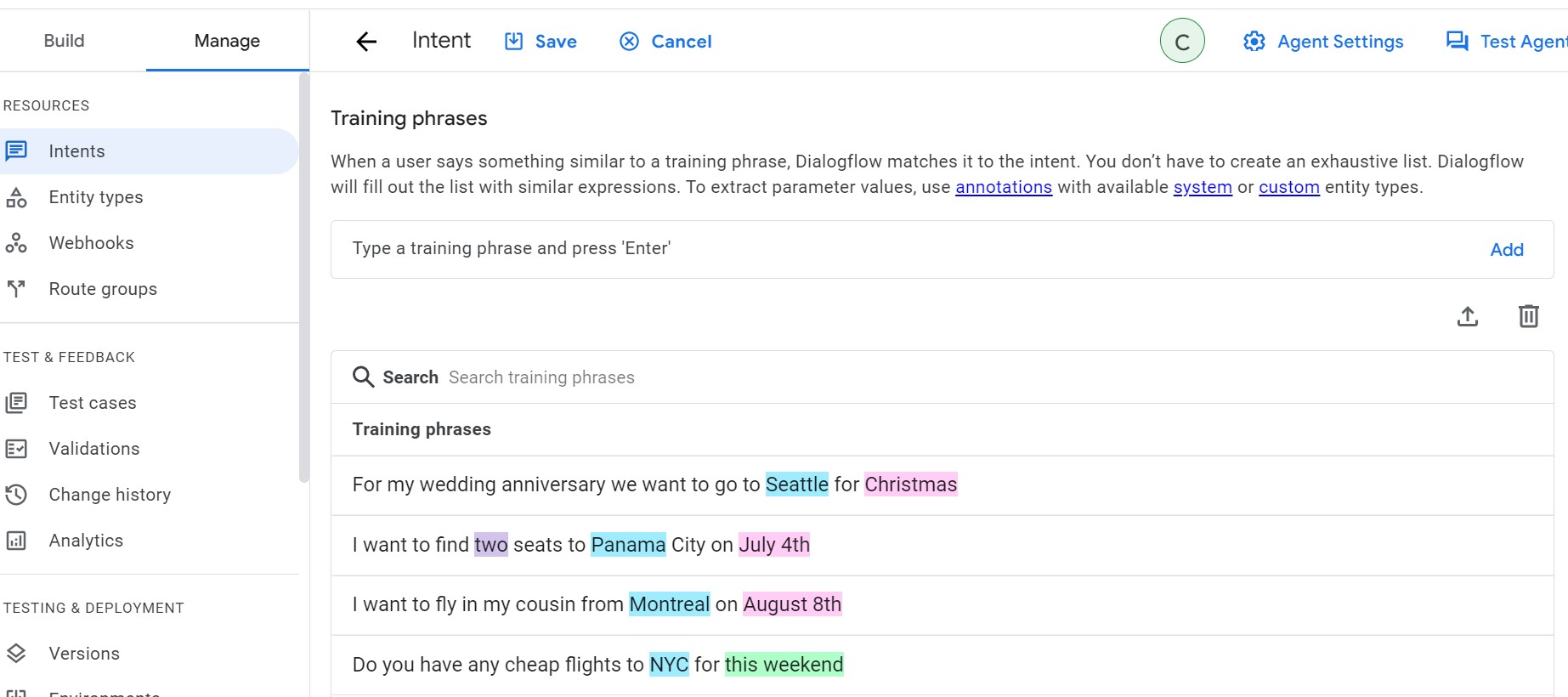Open the Test Agent chat panel
Screen dimensions: 1568x697
1507,42
